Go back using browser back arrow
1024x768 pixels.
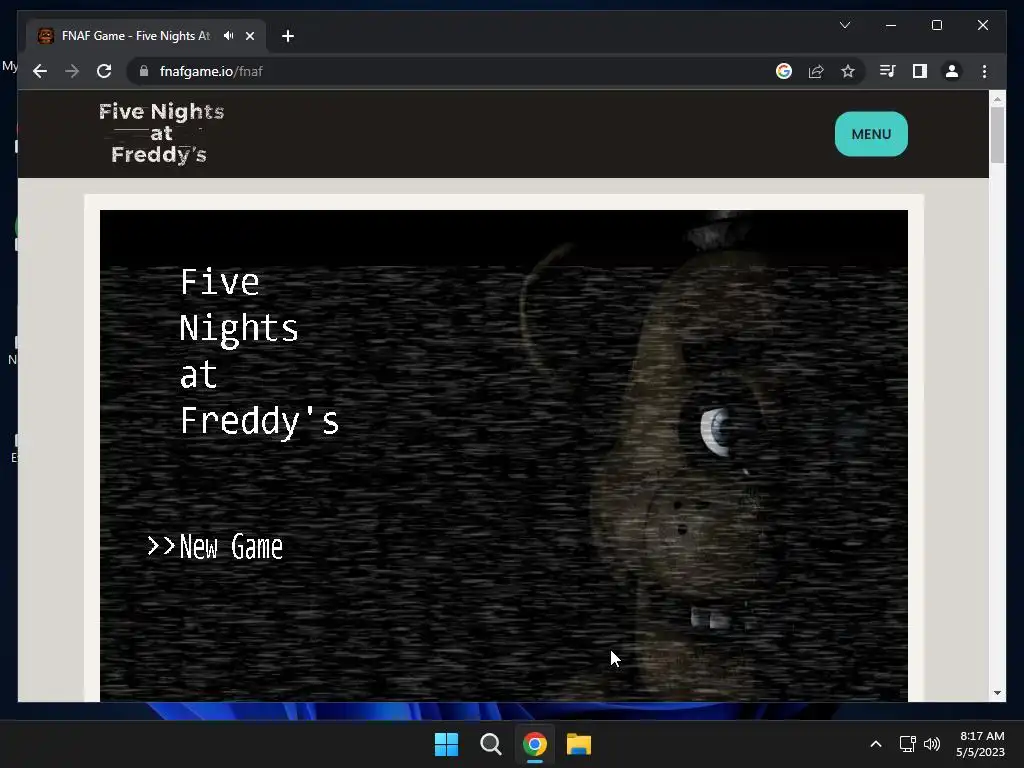[40, 71]
